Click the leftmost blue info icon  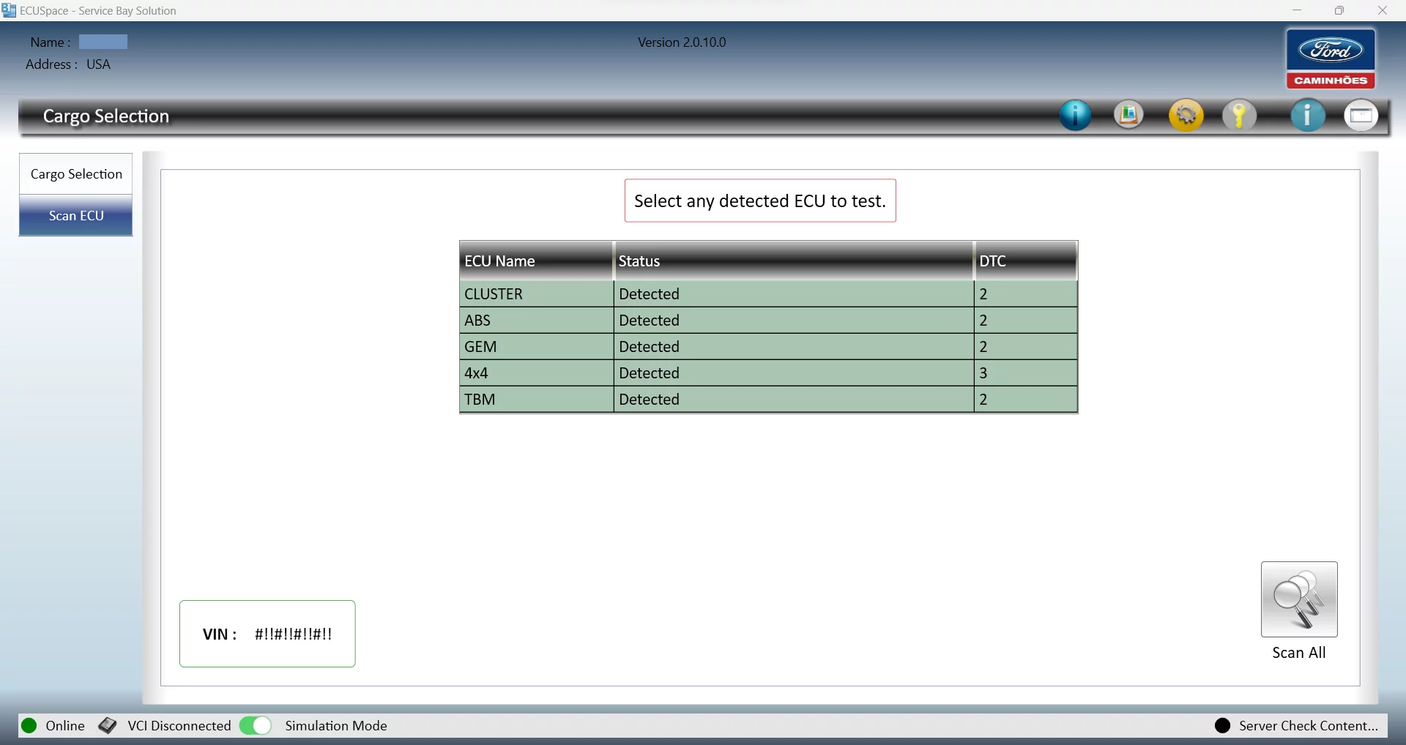tap(1075, 115)
